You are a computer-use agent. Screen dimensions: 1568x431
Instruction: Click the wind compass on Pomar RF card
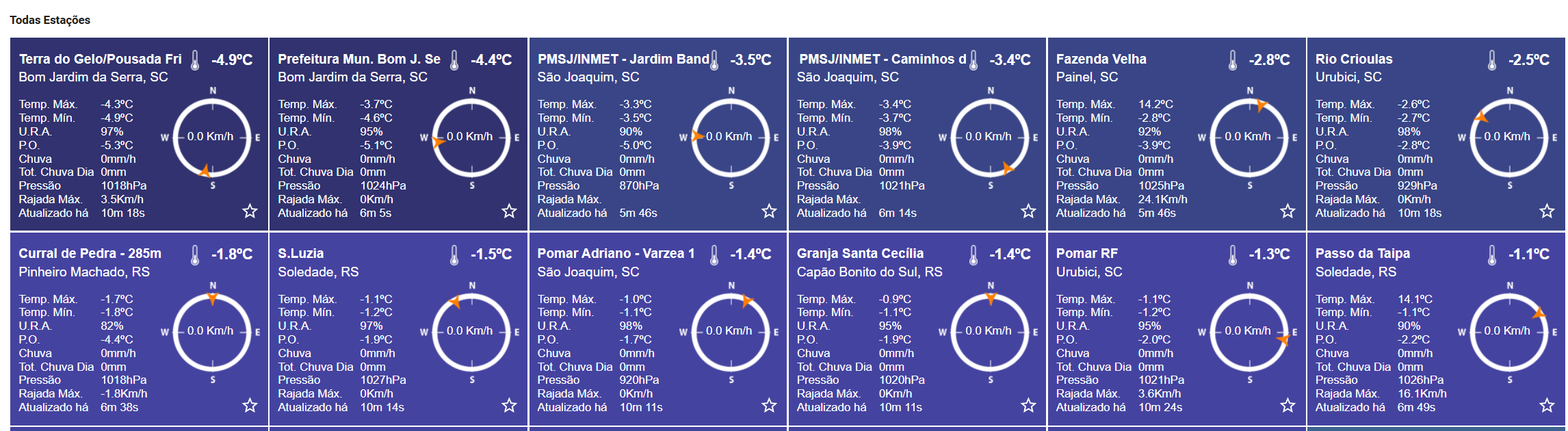(1249, 332)
